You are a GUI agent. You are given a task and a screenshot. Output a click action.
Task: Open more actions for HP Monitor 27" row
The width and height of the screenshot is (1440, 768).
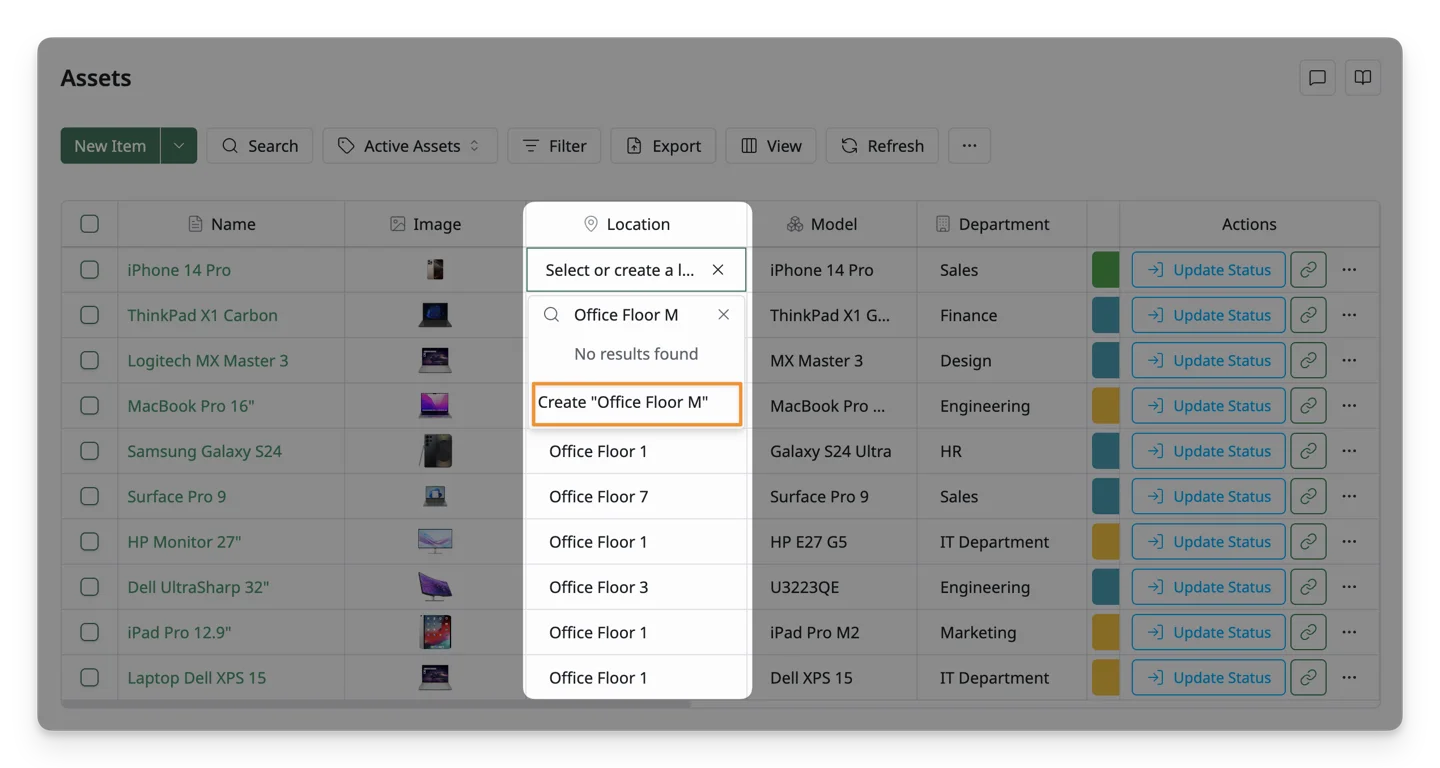1349,542
